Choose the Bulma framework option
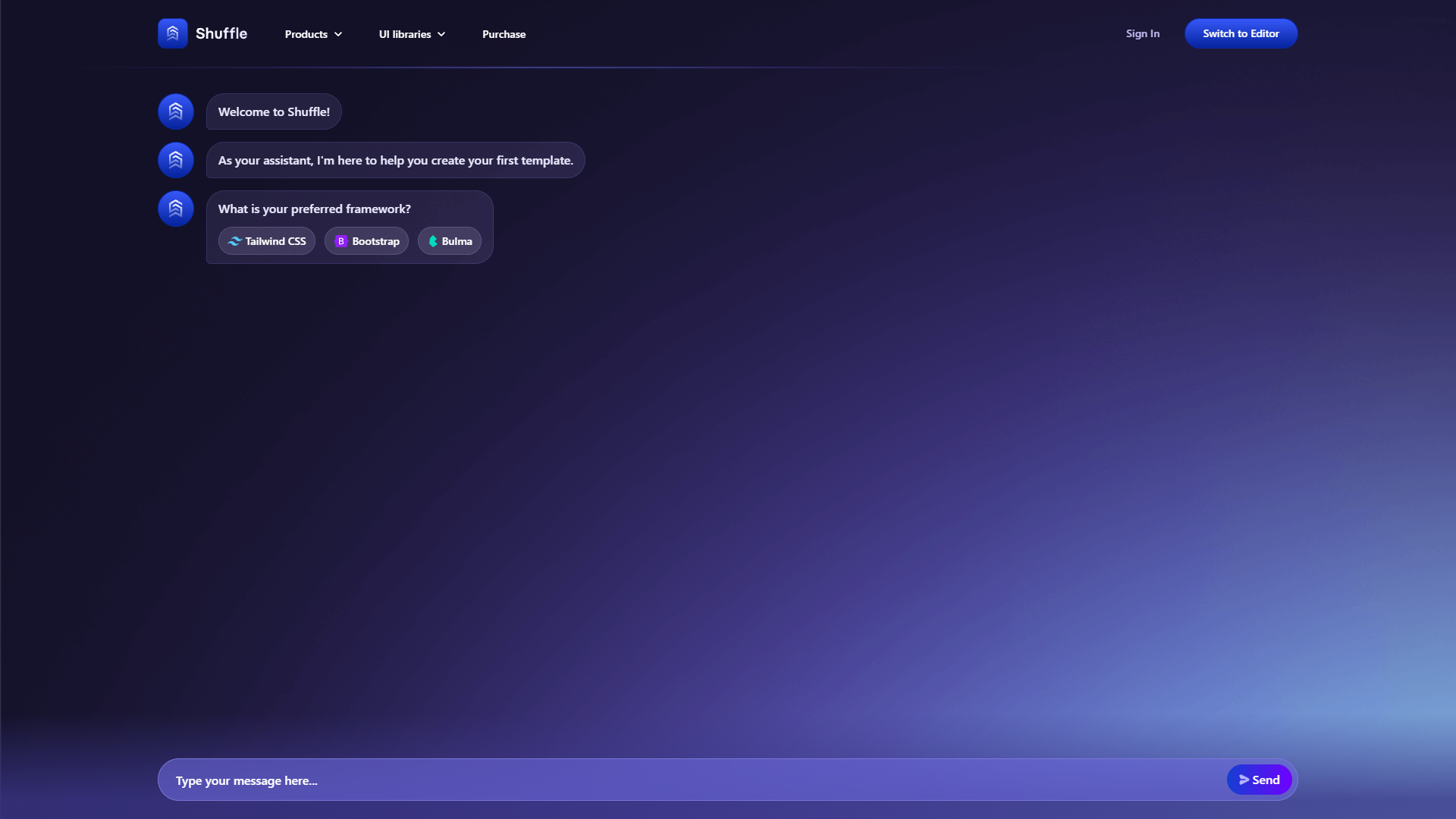Screen dimensions: 1456x819 (450, 241)
